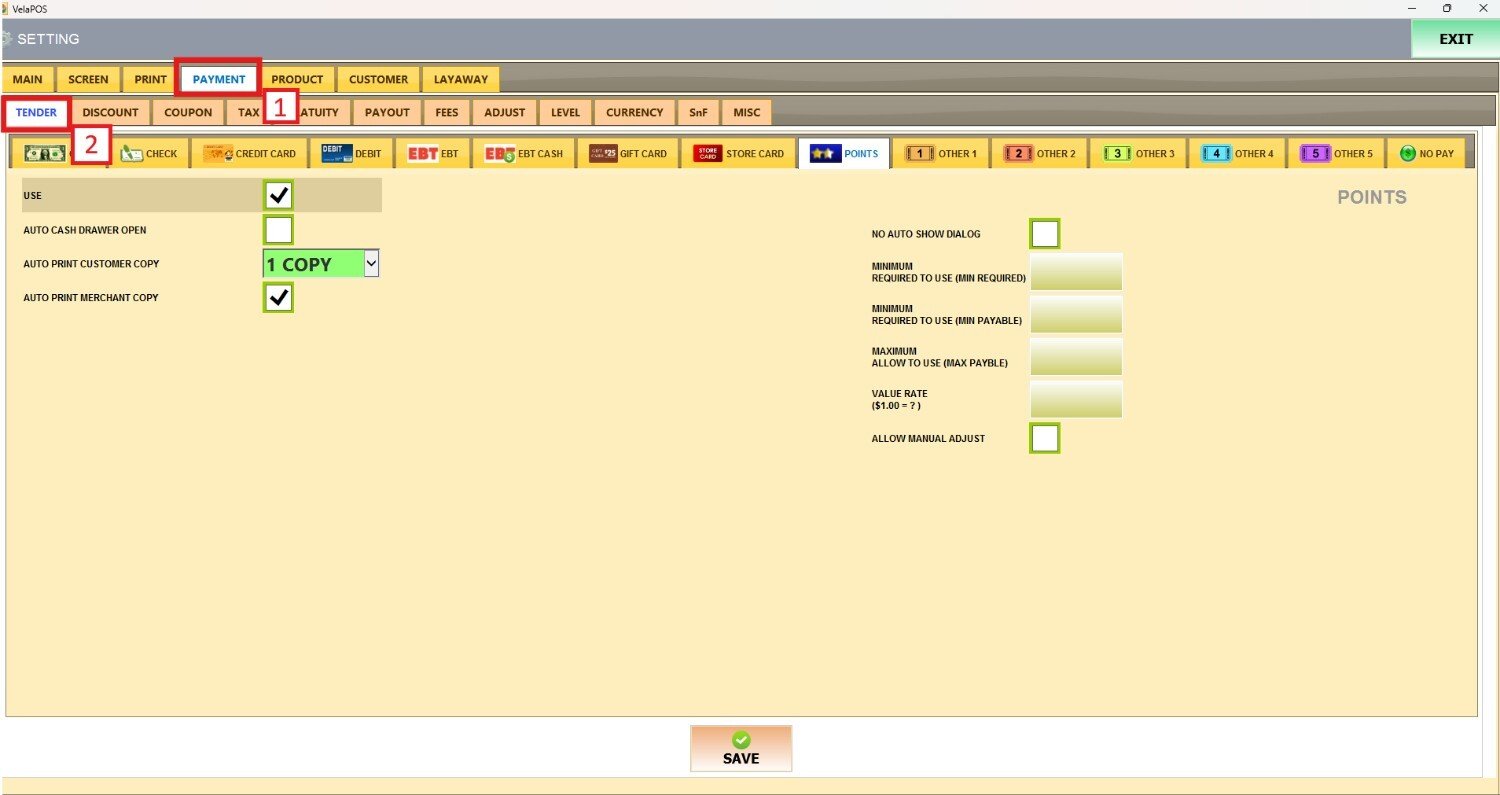Toggle the No Auto Show Dialog checkbox
The image size is (1500, 795).
1044,234
